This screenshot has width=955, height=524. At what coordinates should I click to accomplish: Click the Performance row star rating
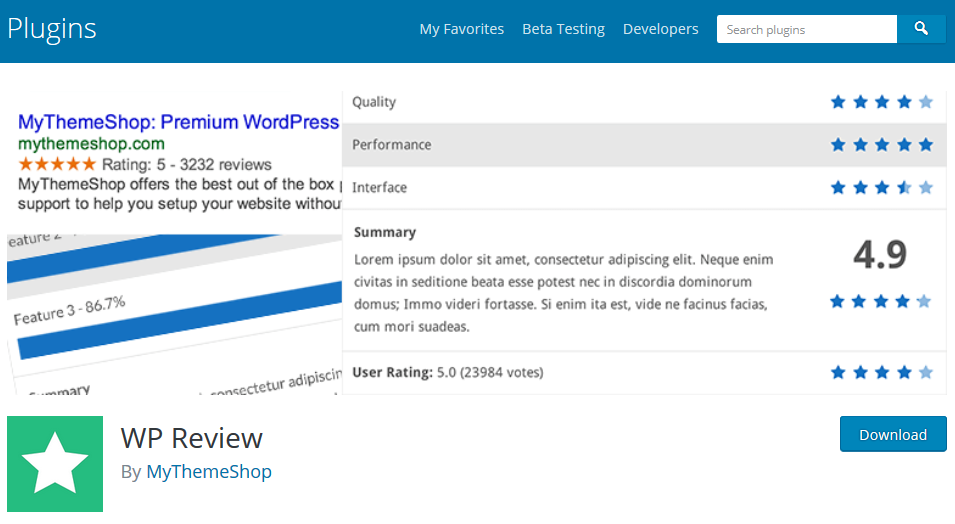881,145
